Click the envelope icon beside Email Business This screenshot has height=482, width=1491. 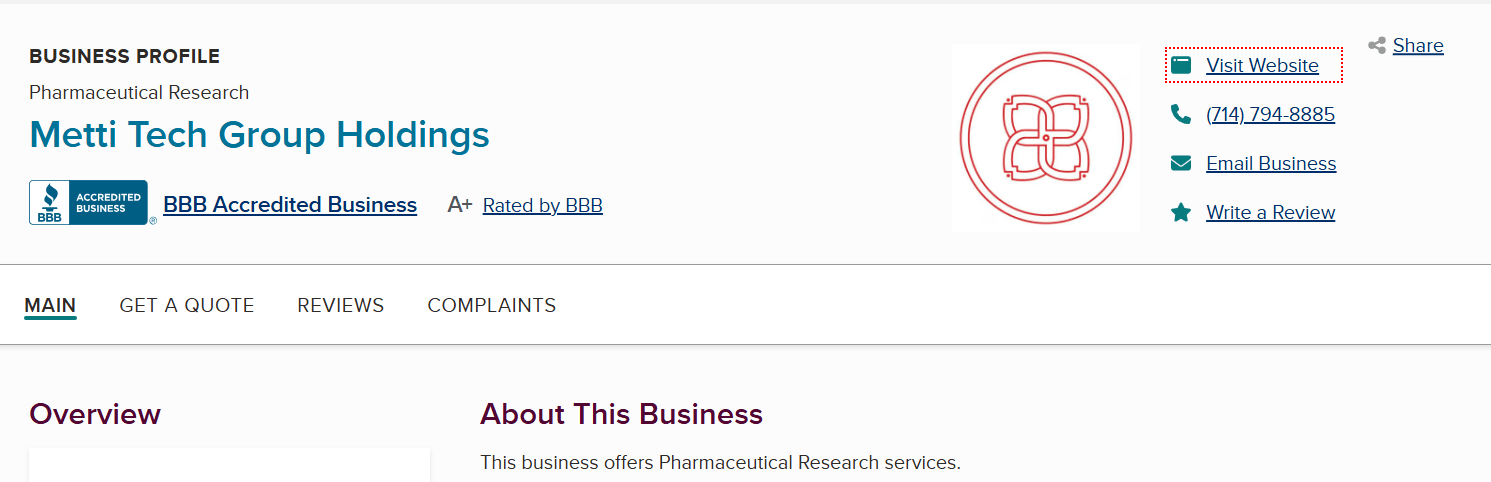1181,164
